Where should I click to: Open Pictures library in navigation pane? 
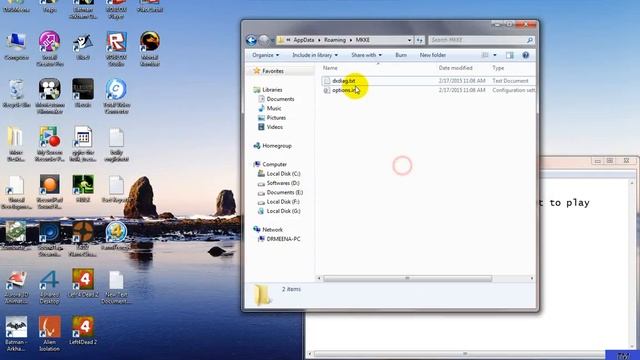276,118
